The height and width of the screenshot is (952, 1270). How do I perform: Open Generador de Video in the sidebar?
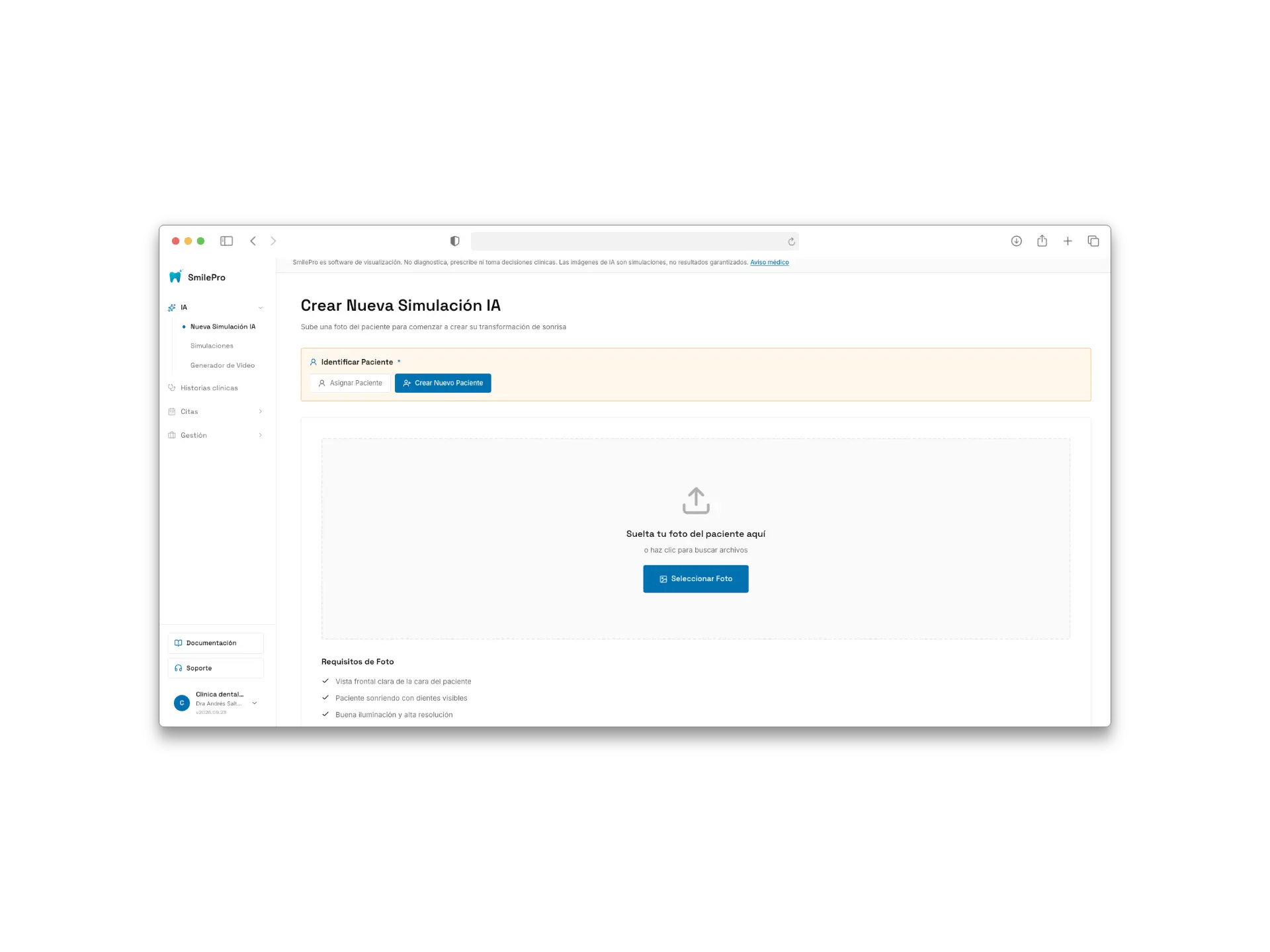(222, 365)
